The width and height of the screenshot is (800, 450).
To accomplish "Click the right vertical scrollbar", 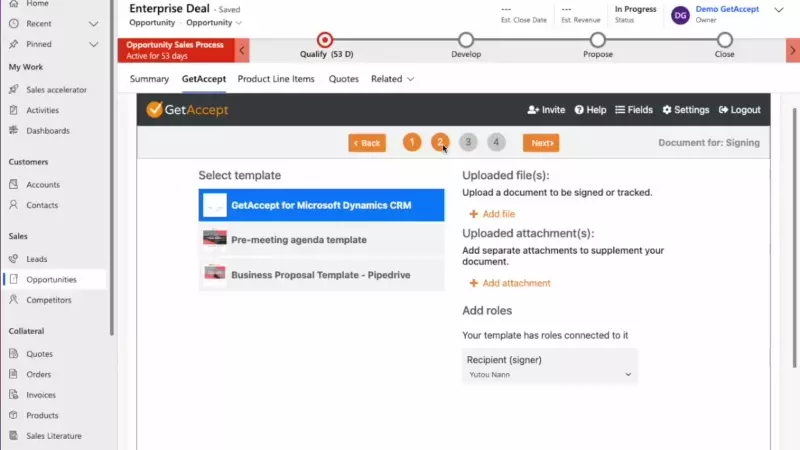I will (x=794, y=237).
